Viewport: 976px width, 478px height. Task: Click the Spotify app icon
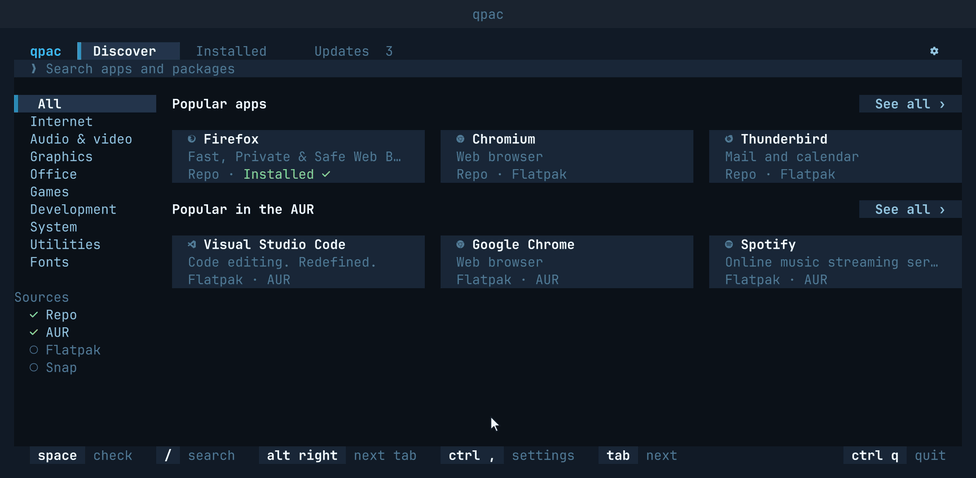pyautogui.click(x=729, y=245)
